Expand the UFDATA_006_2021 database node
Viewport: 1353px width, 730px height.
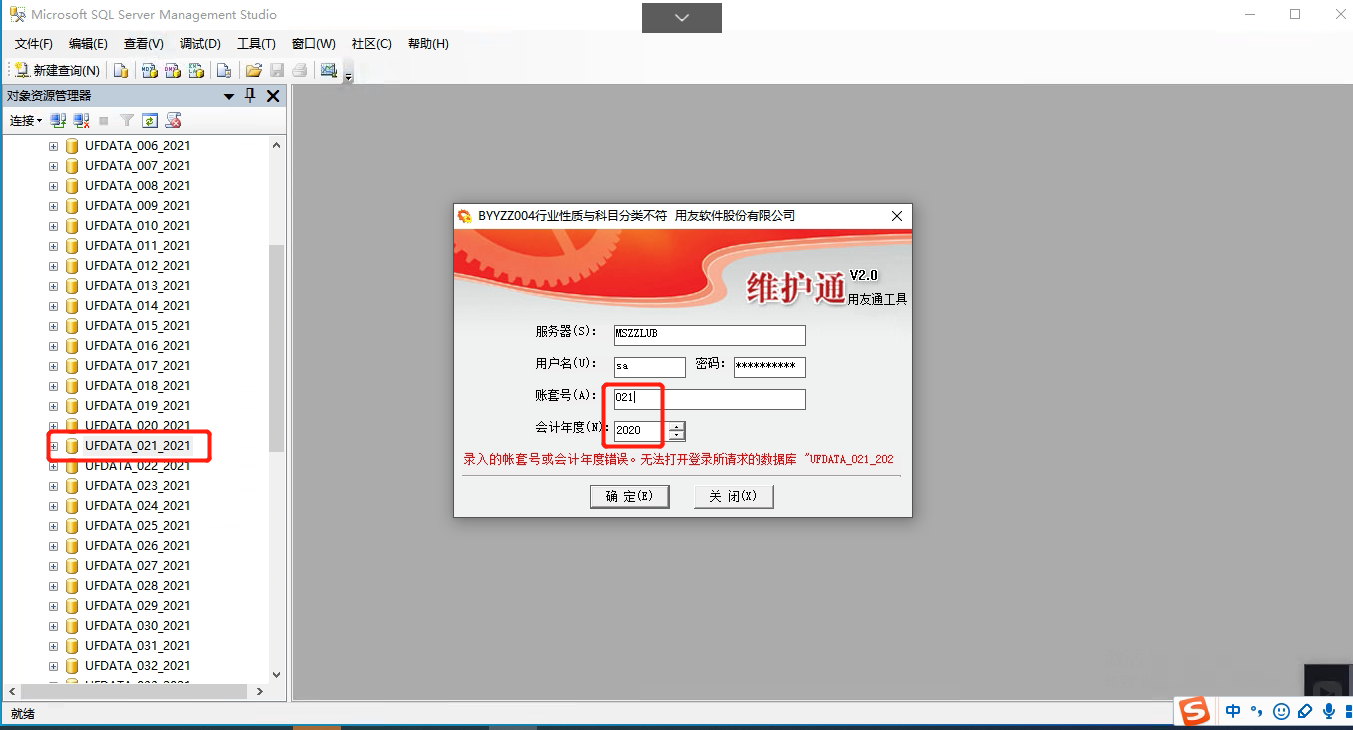click(x=54, y=146)
